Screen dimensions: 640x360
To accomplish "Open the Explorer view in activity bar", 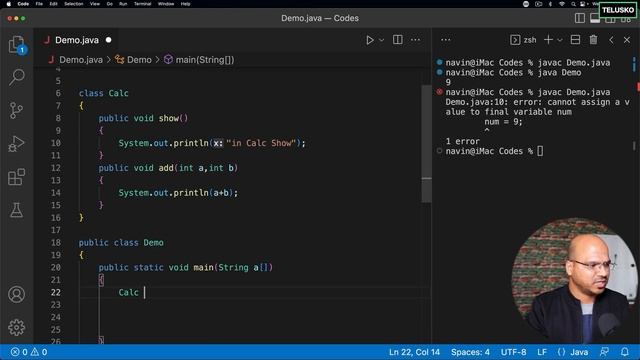I will [17, 44].
